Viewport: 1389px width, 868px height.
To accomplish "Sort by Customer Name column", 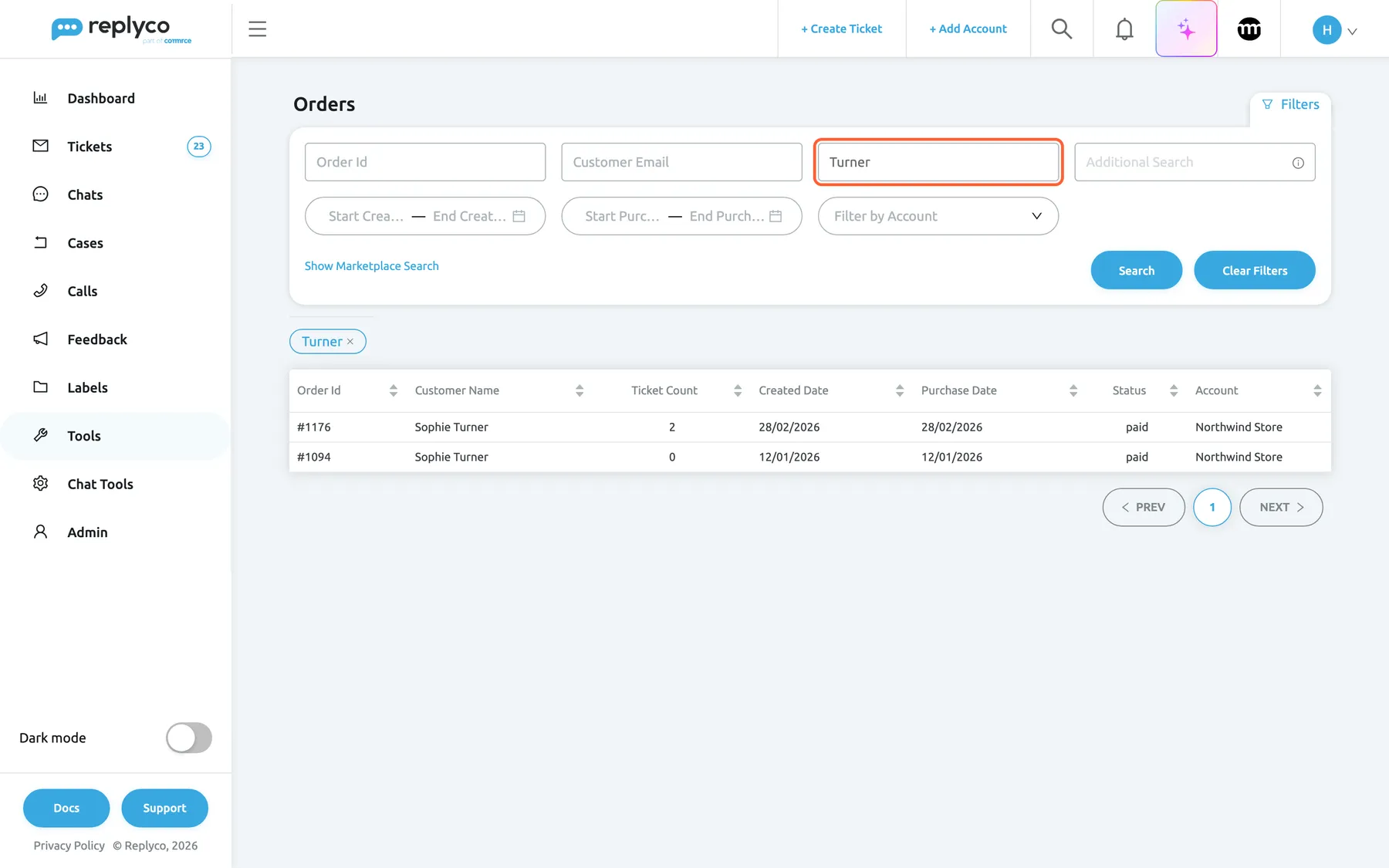I will (580, 390).
